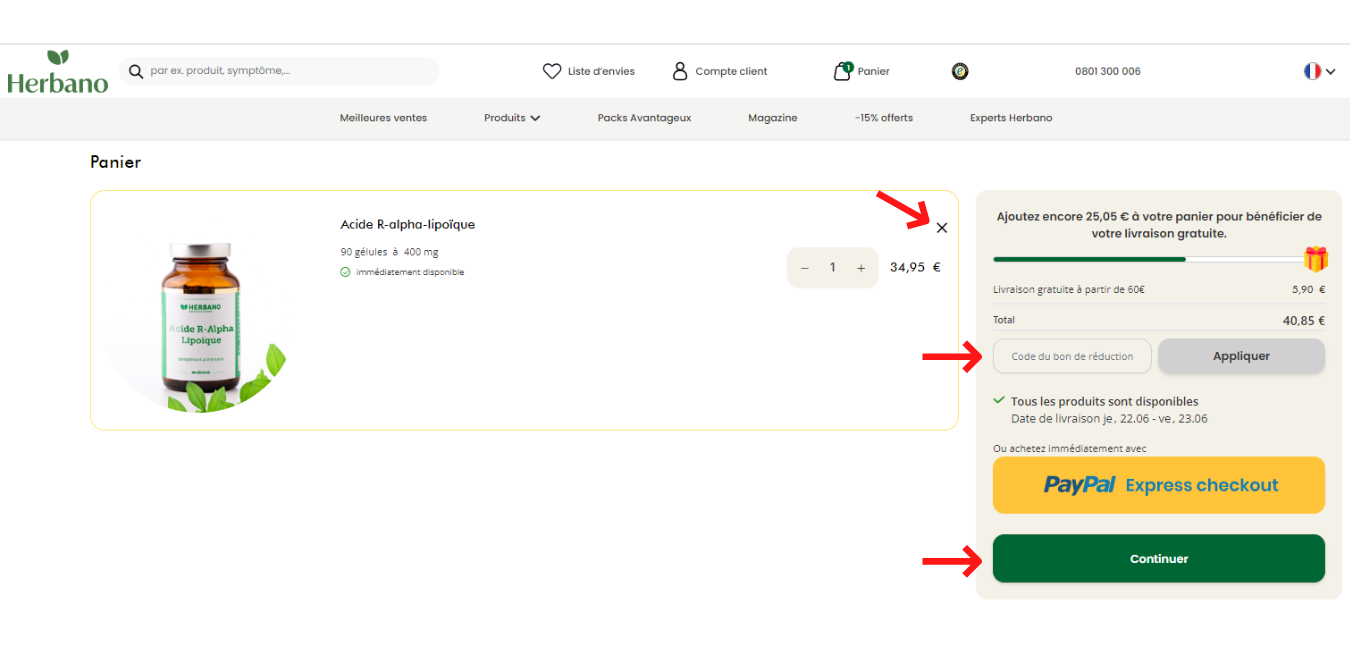Image resolution: width=1350 pixels, height=650 pixels.
Task: Open wishlist via heart icon
Action: point(551,71)
